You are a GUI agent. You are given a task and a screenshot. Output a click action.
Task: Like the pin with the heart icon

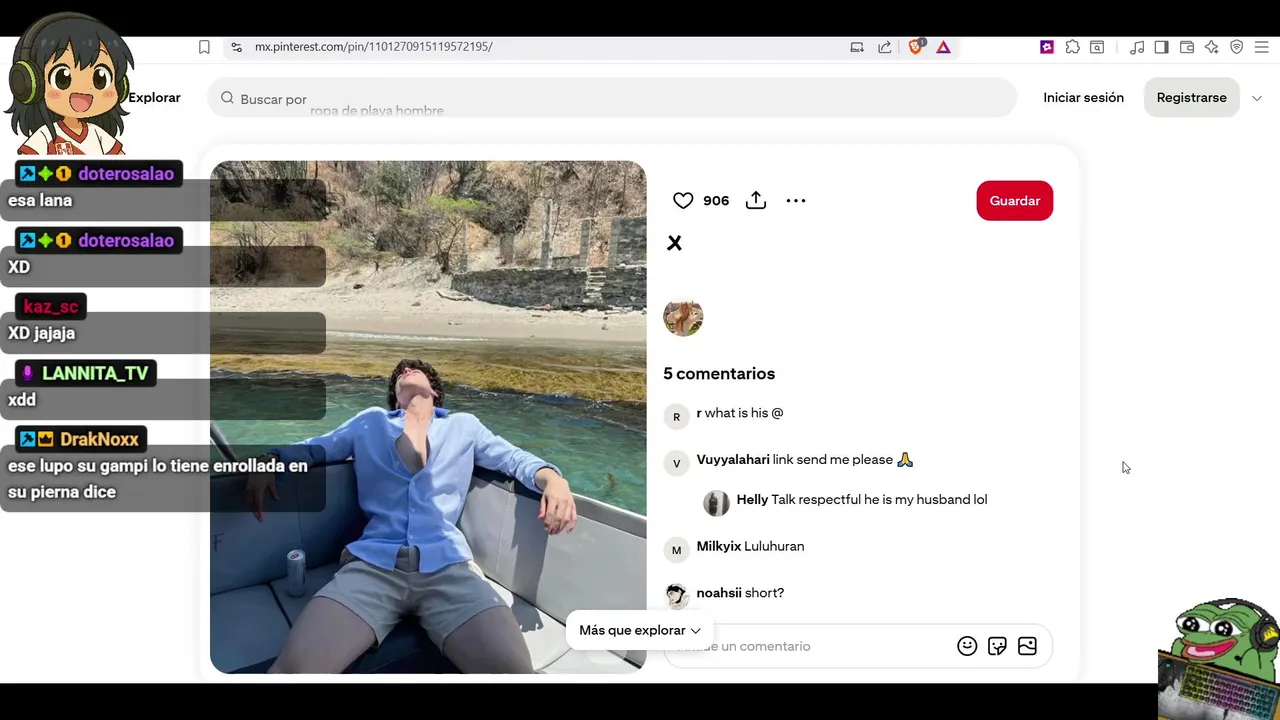point(683,201)
